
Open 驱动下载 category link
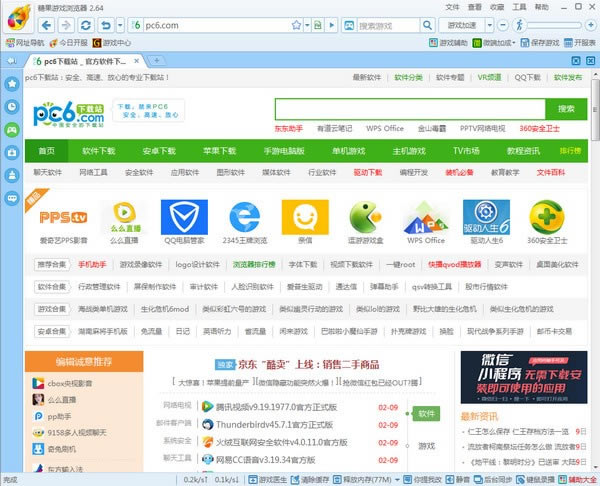coord(368,173)
